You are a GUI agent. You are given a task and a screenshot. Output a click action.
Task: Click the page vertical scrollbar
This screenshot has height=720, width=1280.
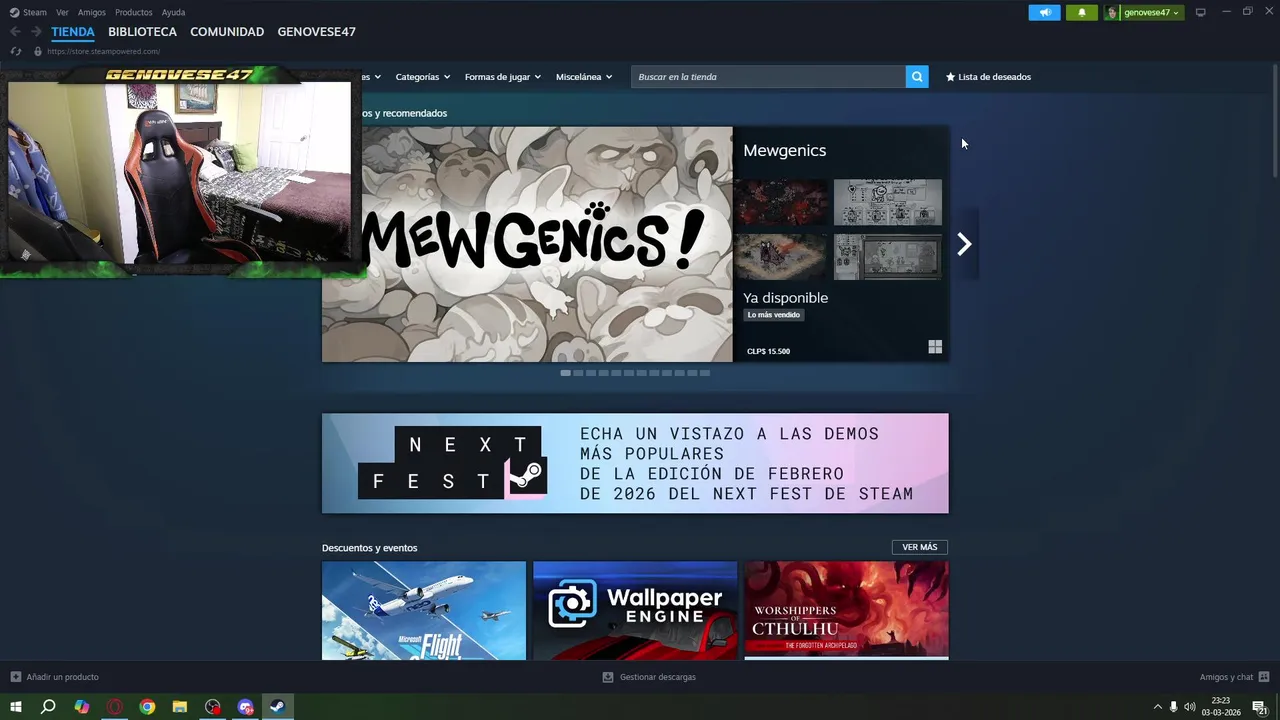click(x=1275, y=121)
